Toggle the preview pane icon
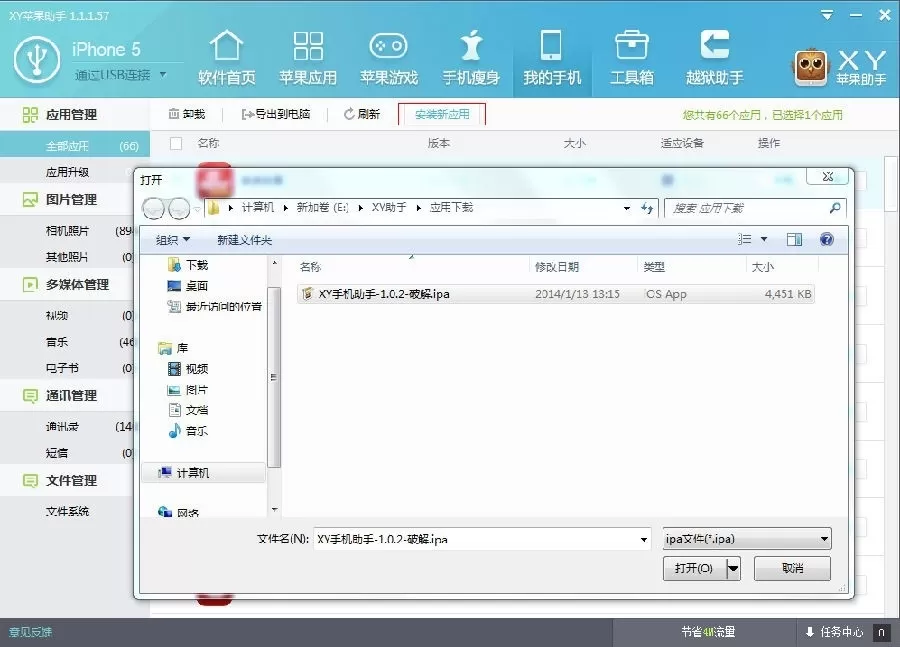This screenshot has height=647, width=900. tap(794, 239)
